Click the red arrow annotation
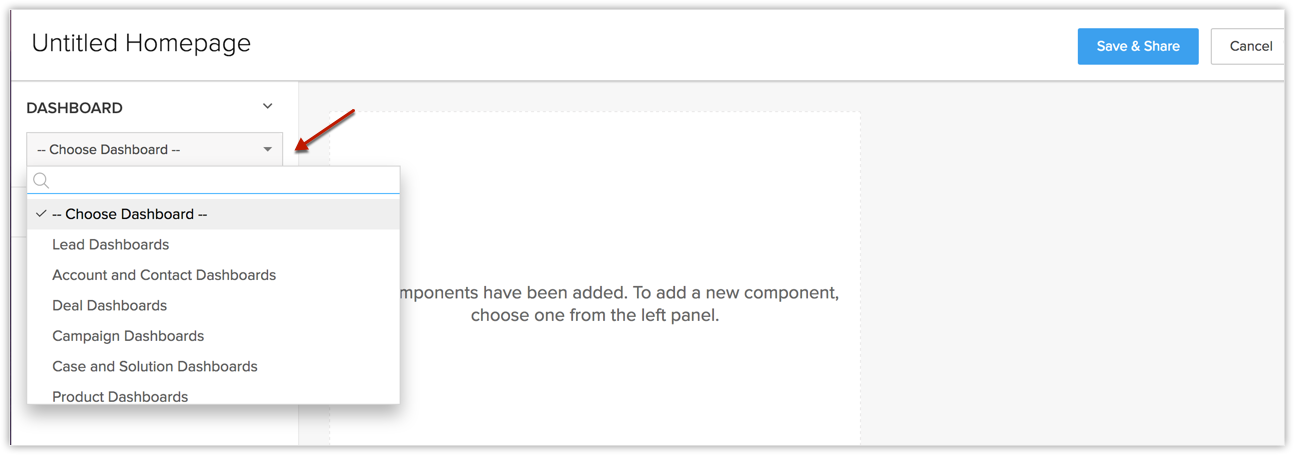This screenshot has width=1294, height=455. [327, 130]
